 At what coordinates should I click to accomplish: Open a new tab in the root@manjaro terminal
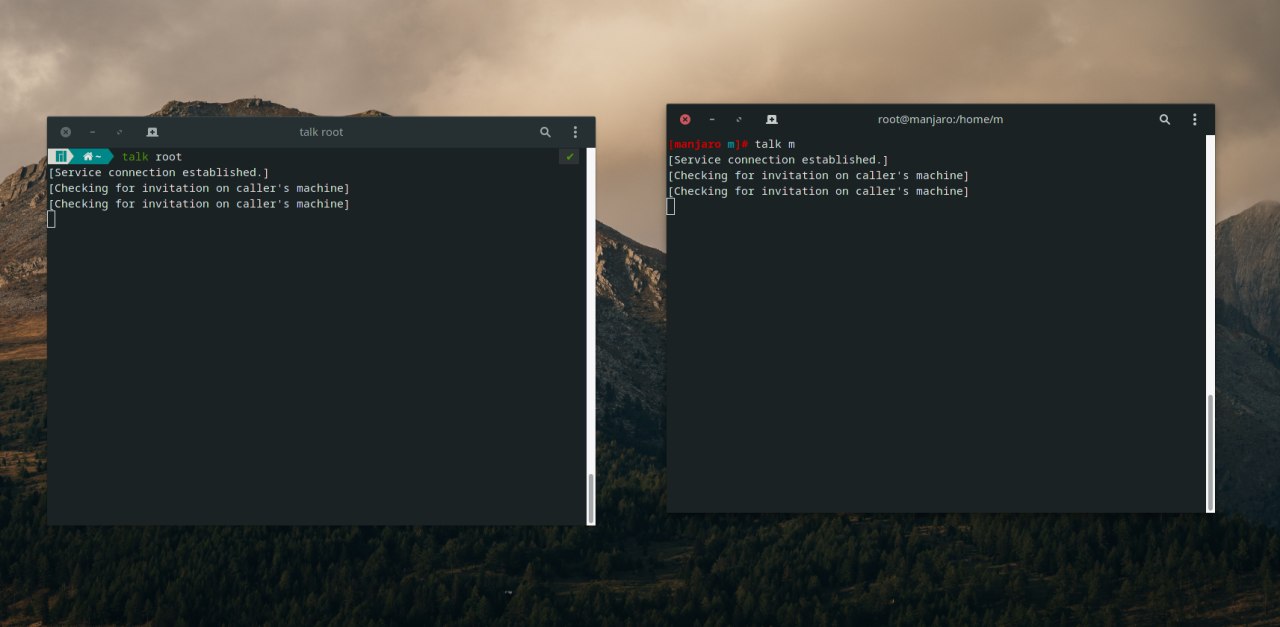[x=771, y=119]
